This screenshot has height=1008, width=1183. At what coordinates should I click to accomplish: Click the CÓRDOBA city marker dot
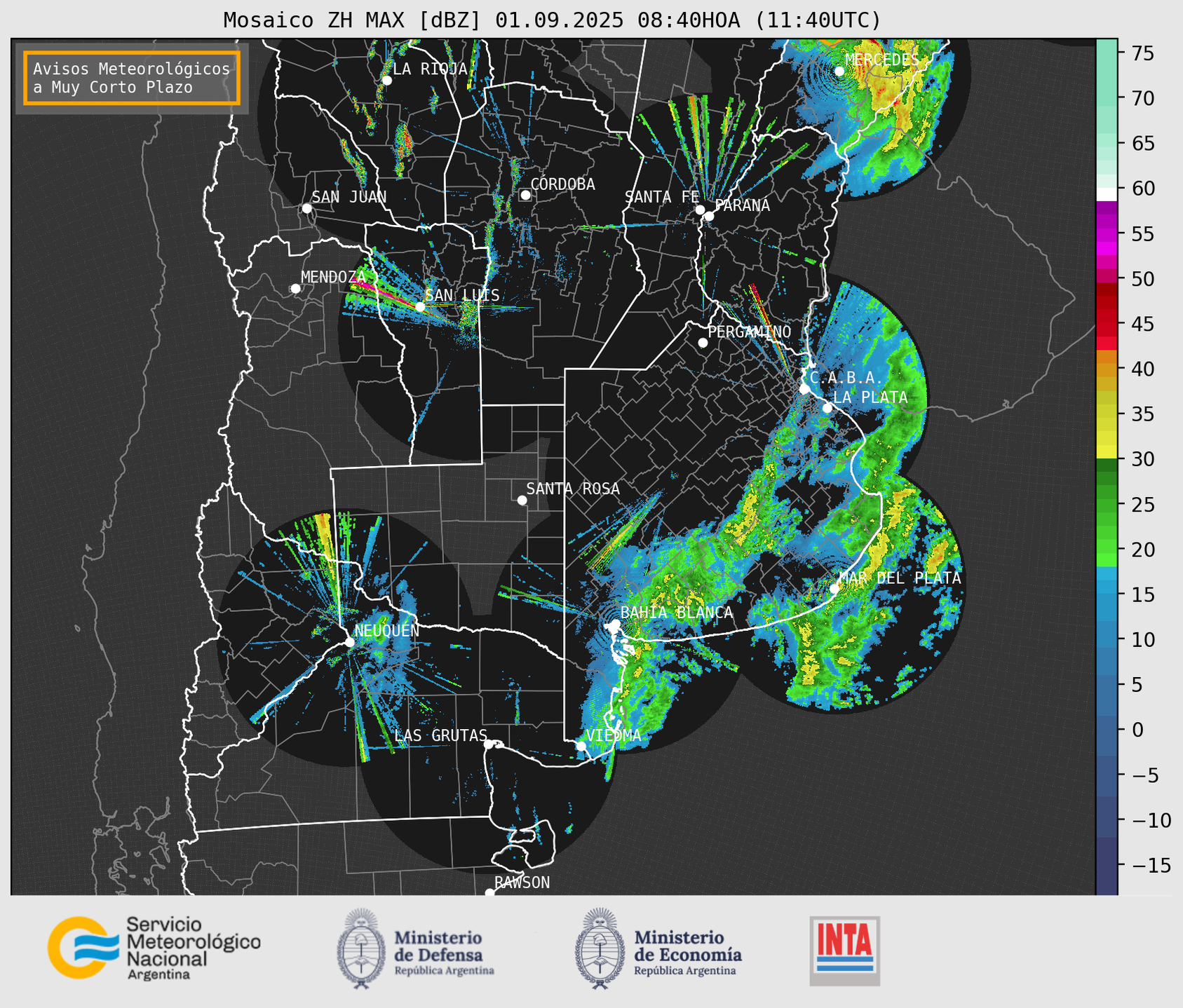pos(525,195)
